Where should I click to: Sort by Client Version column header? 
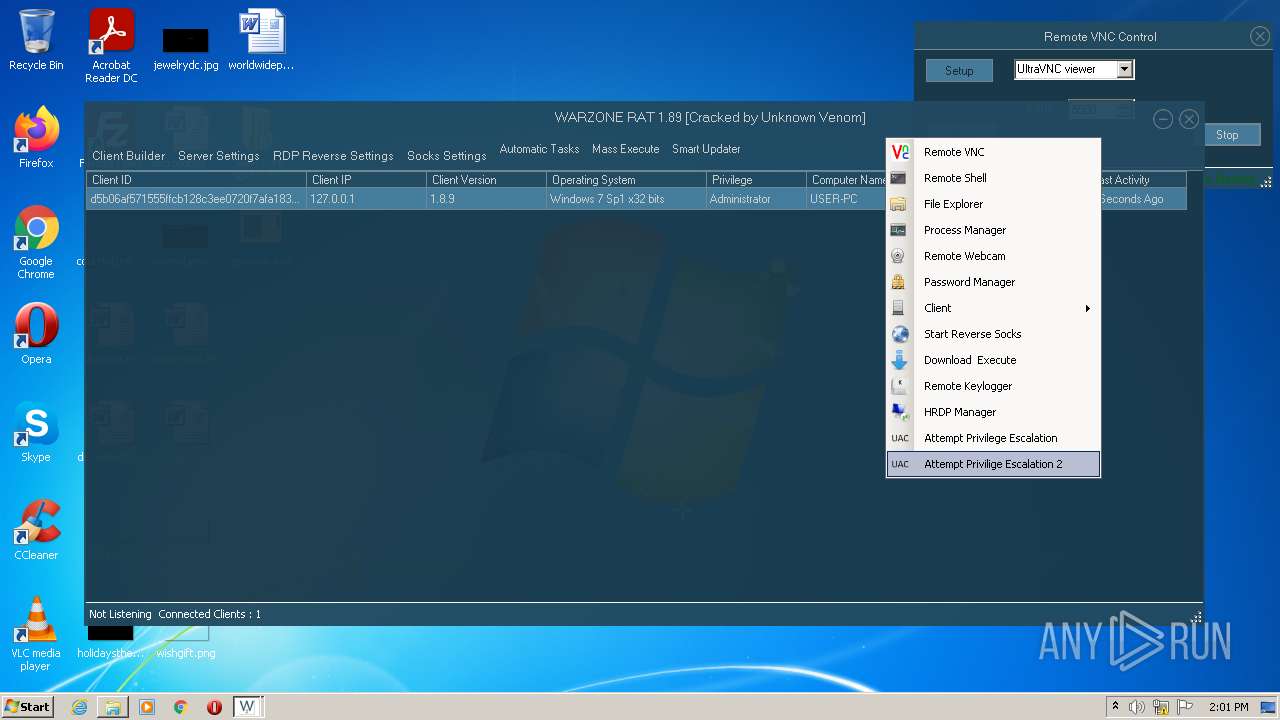(486, 180)
